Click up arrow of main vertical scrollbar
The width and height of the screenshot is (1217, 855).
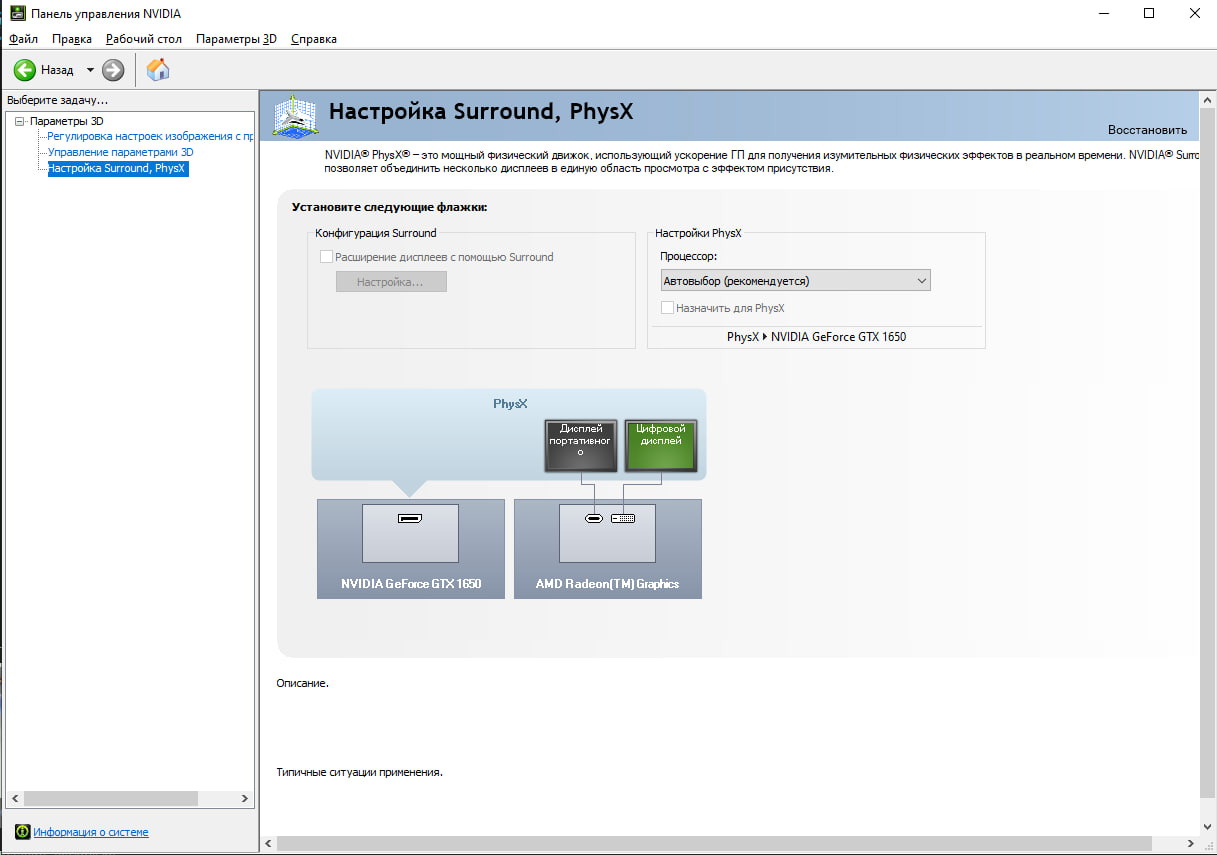pyautogui.click(x=1208, y=100)
